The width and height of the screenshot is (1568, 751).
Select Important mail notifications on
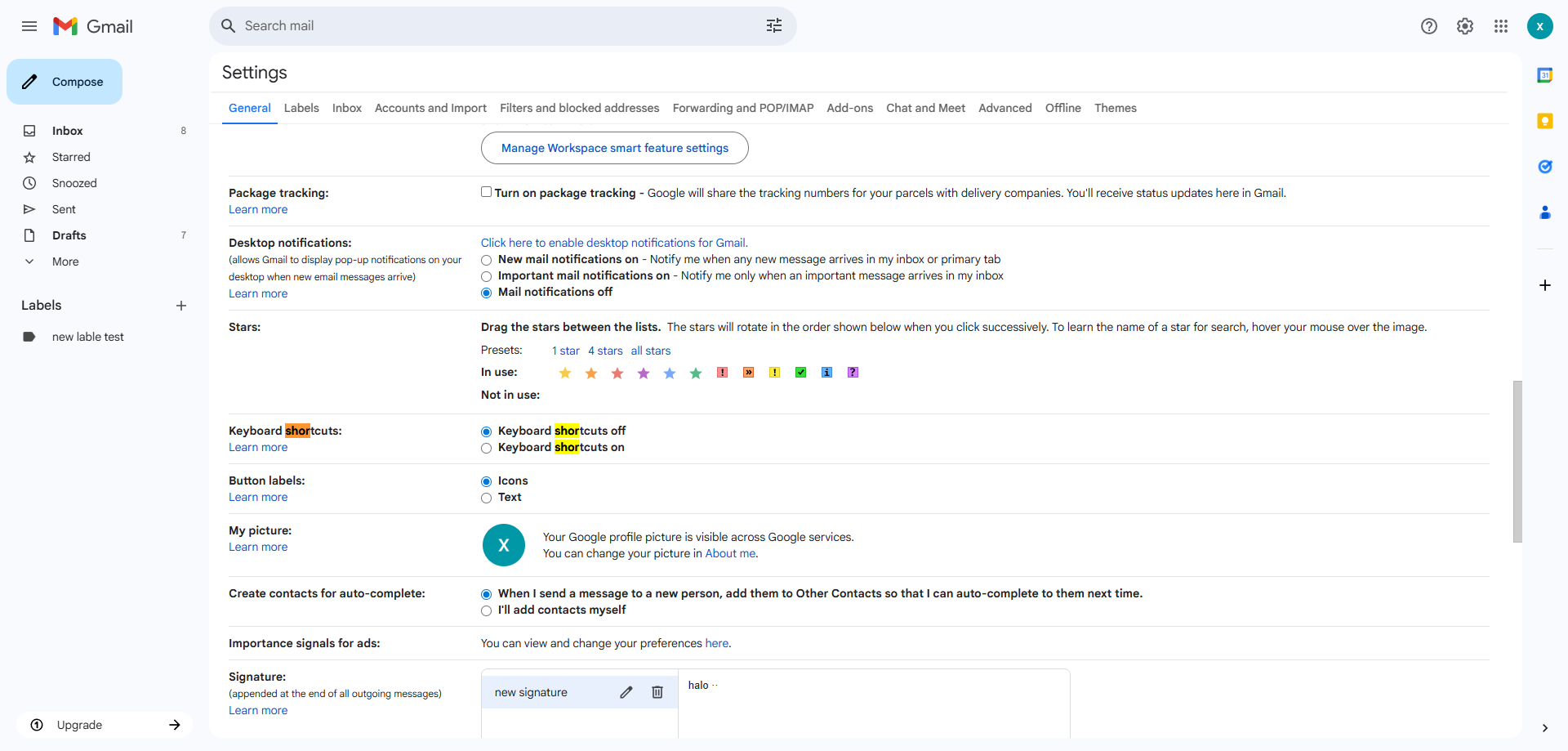tap(487, 276)
